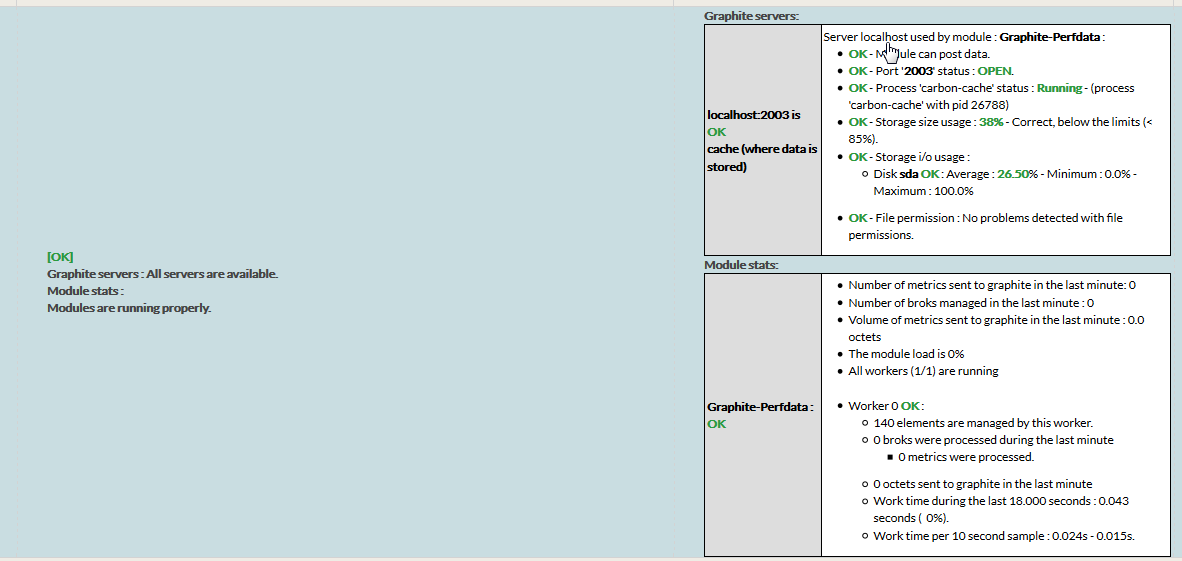The height and width of the screenshot is (561, 1182).
Task: Click '140 elements are managed by this worker' line
Action: click(983, 423)
